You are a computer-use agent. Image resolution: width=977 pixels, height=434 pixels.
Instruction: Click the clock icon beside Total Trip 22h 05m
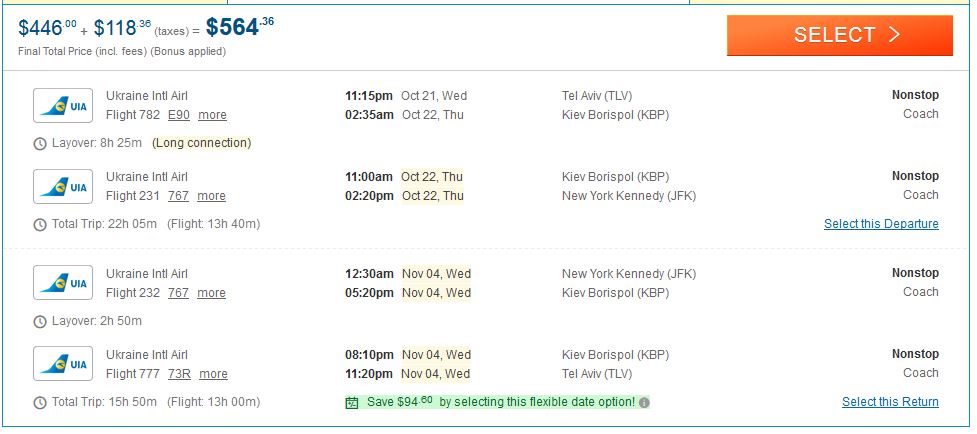tap(40, 224)
